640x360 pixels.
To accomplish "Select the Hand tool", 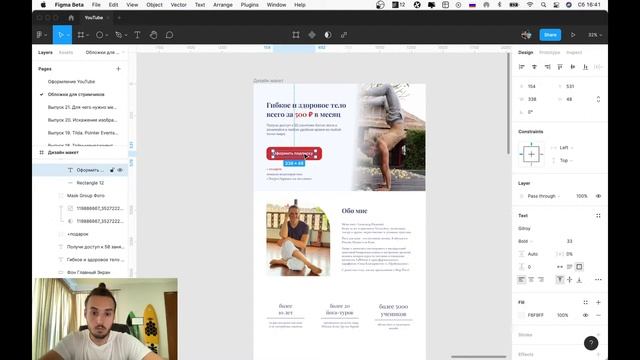I will point(153,35).
